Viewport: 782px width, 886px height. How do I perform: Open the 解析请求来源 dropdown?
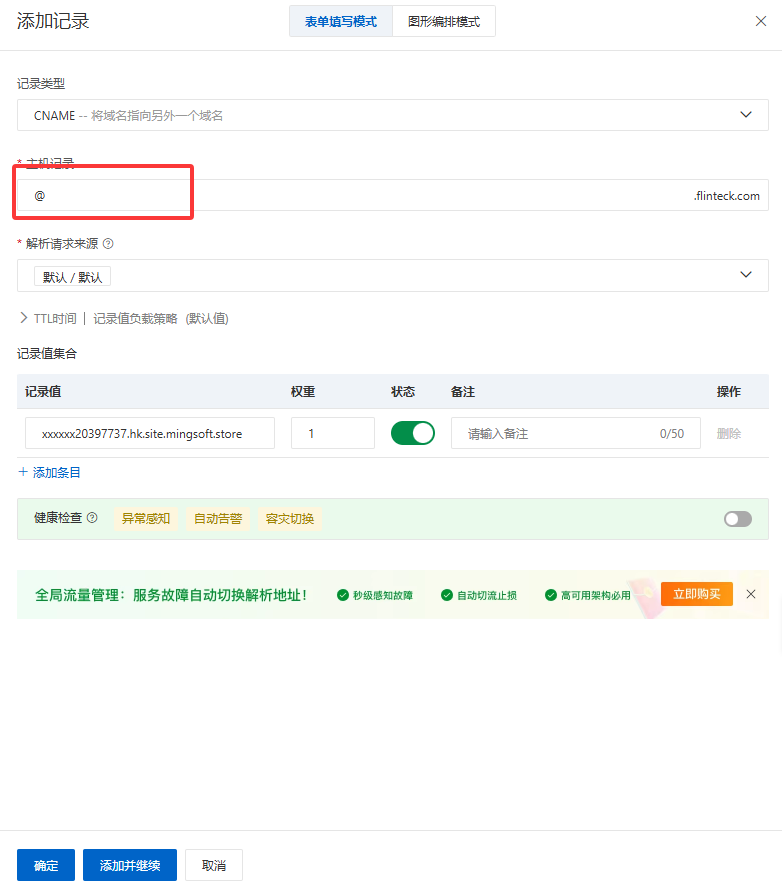coord(392,275)
